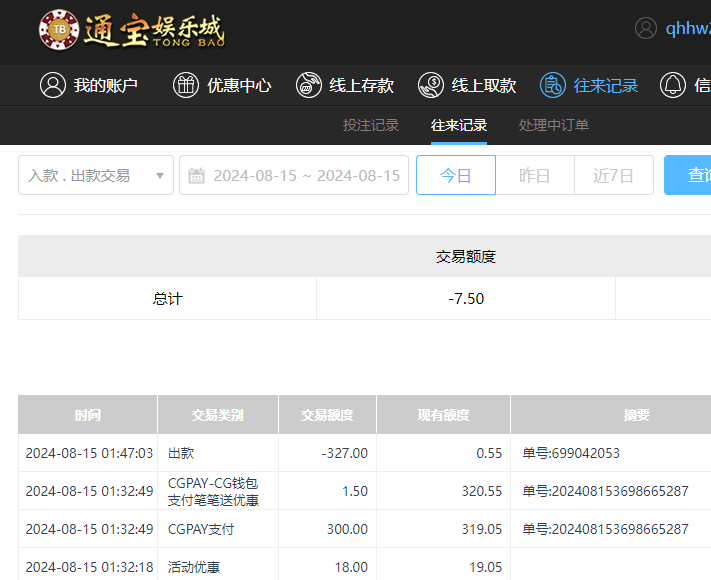Image resolution: width=711 pixels, height=580 pixels.
Task: Select the 今日 date filter
Action: (456, 176)
